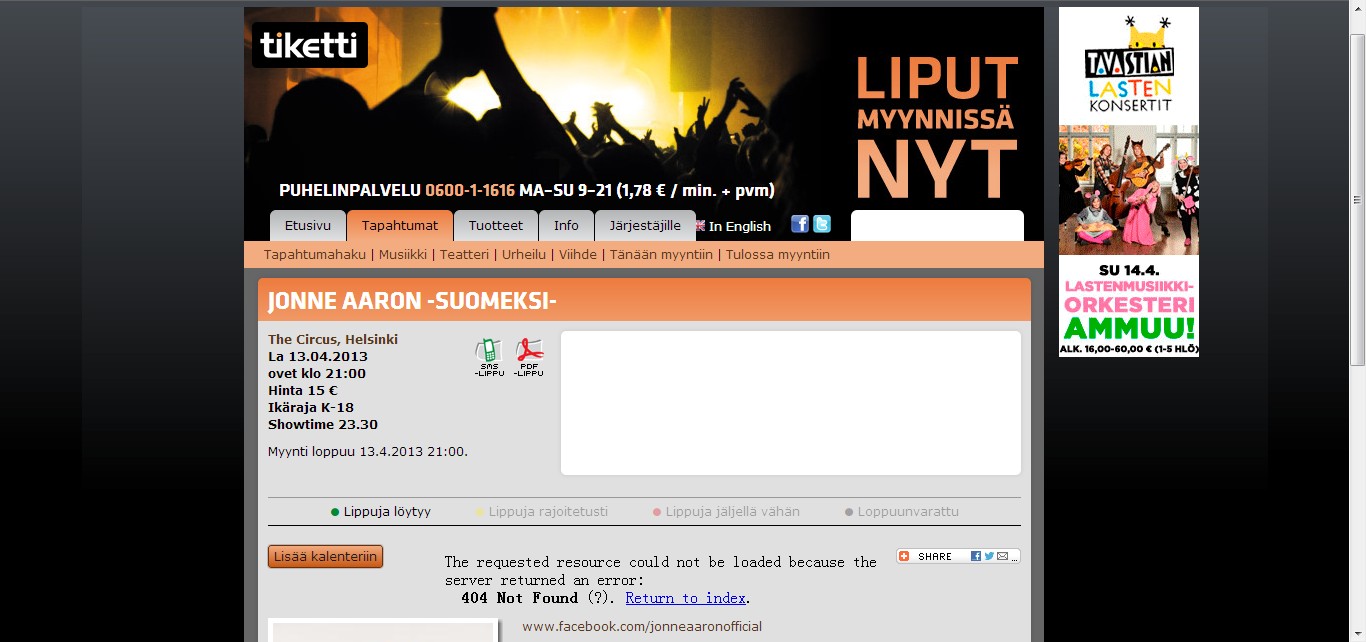Click the pink Lippuja jäljellä vähän dot
1366x642 pixels.
(657, 512)
